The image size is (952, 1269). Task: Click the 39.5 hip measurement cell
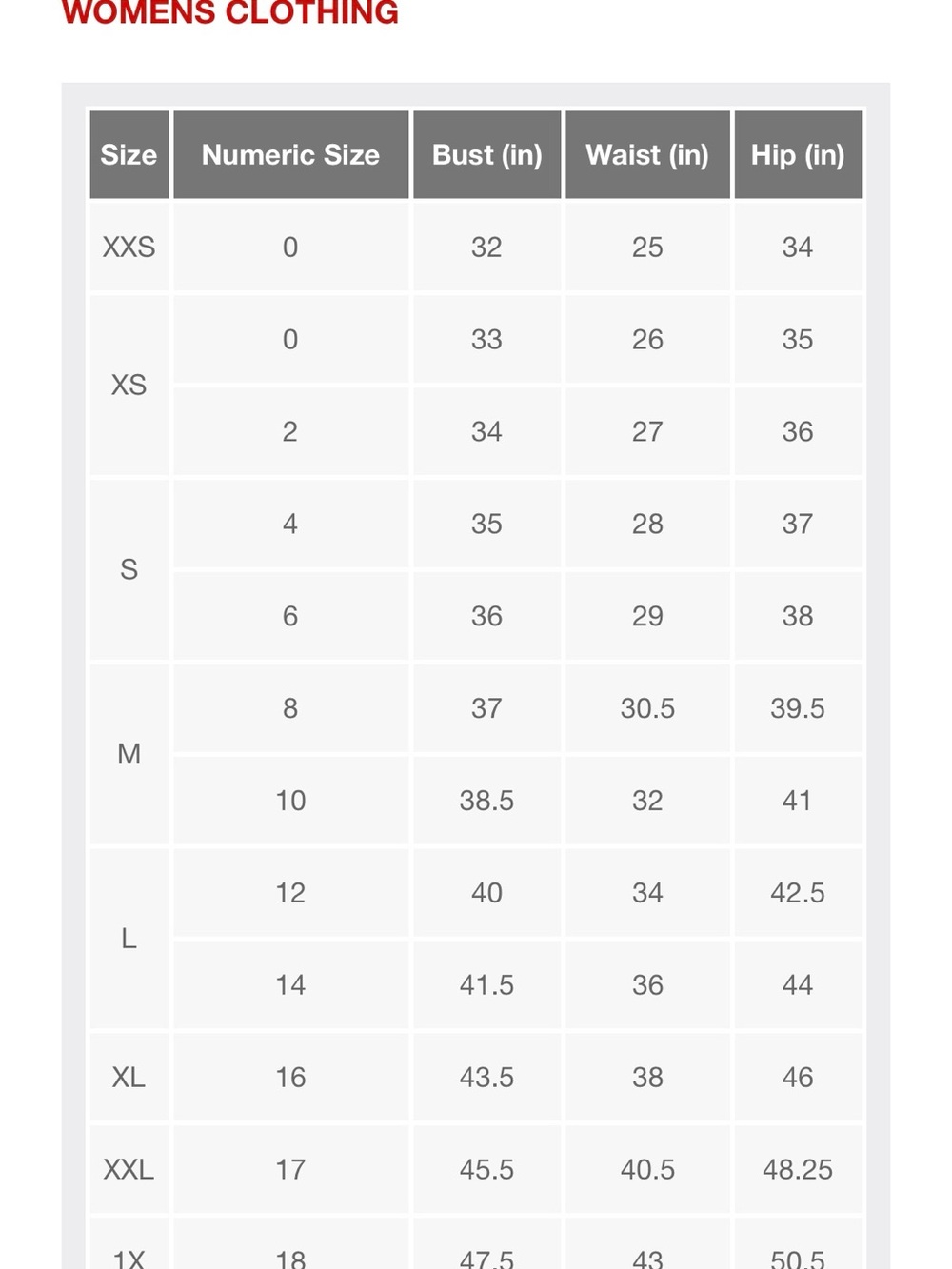pos(798,708)
